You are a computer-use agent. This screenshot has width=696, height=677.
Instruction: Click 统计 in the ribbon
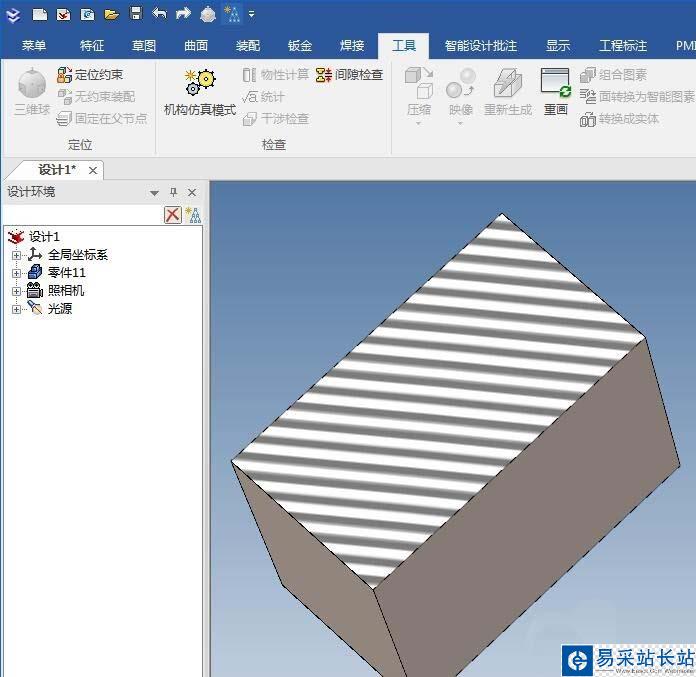click(x=263, y=96)
